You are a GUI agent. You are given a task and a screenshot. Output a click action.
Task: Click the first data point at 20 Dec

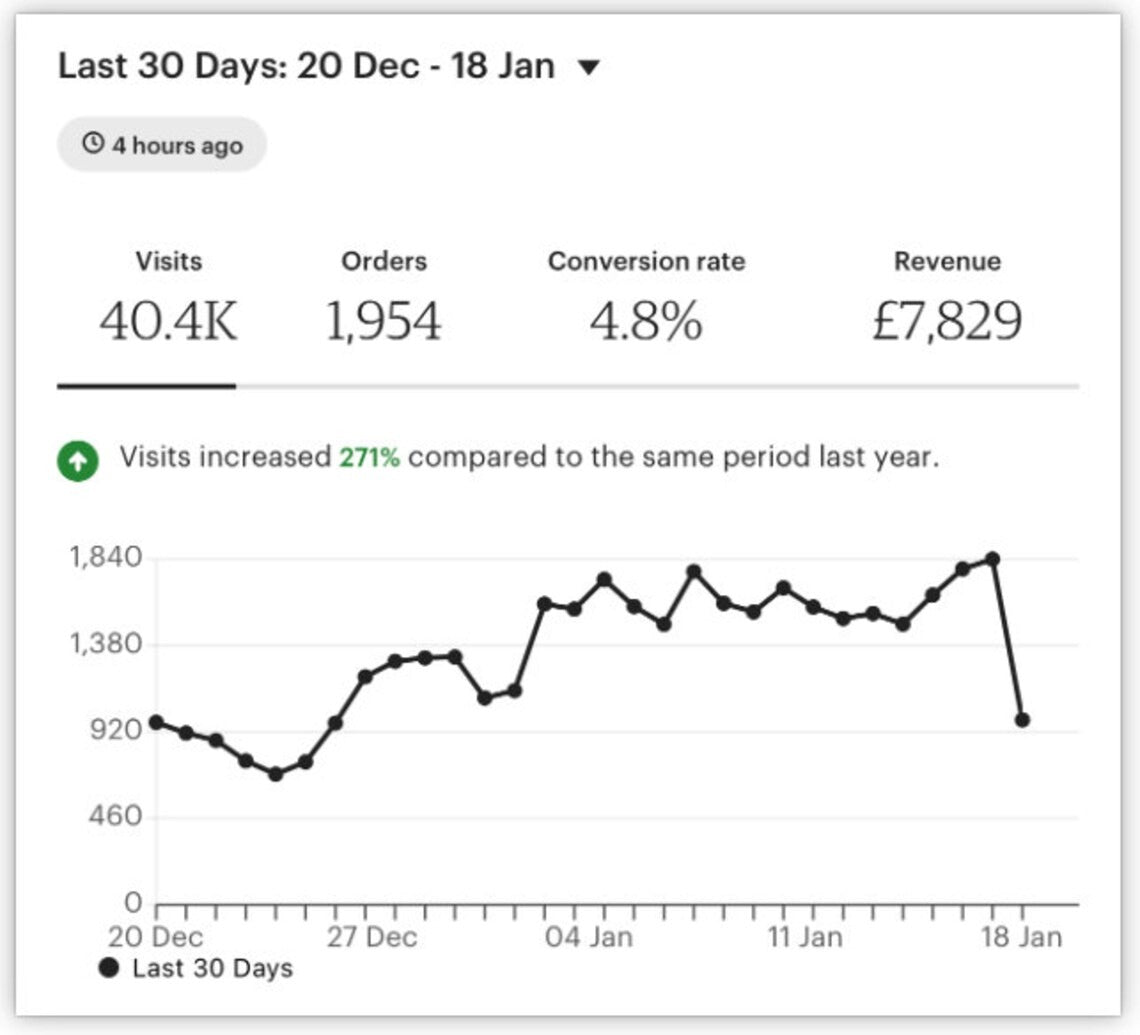[x=156, y=722]
